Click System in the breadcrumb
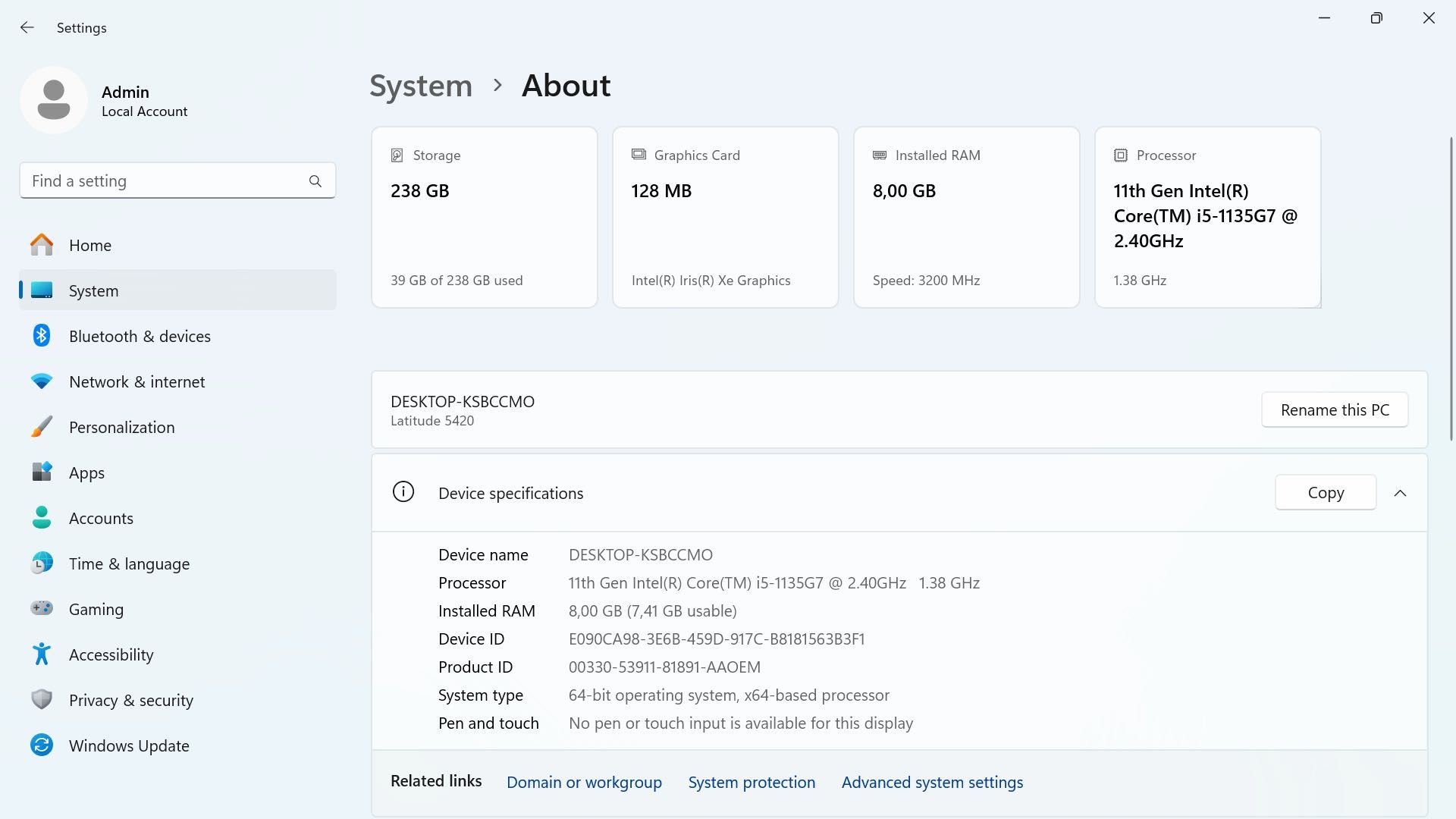 pyautogui.click(x=421, y=86)
